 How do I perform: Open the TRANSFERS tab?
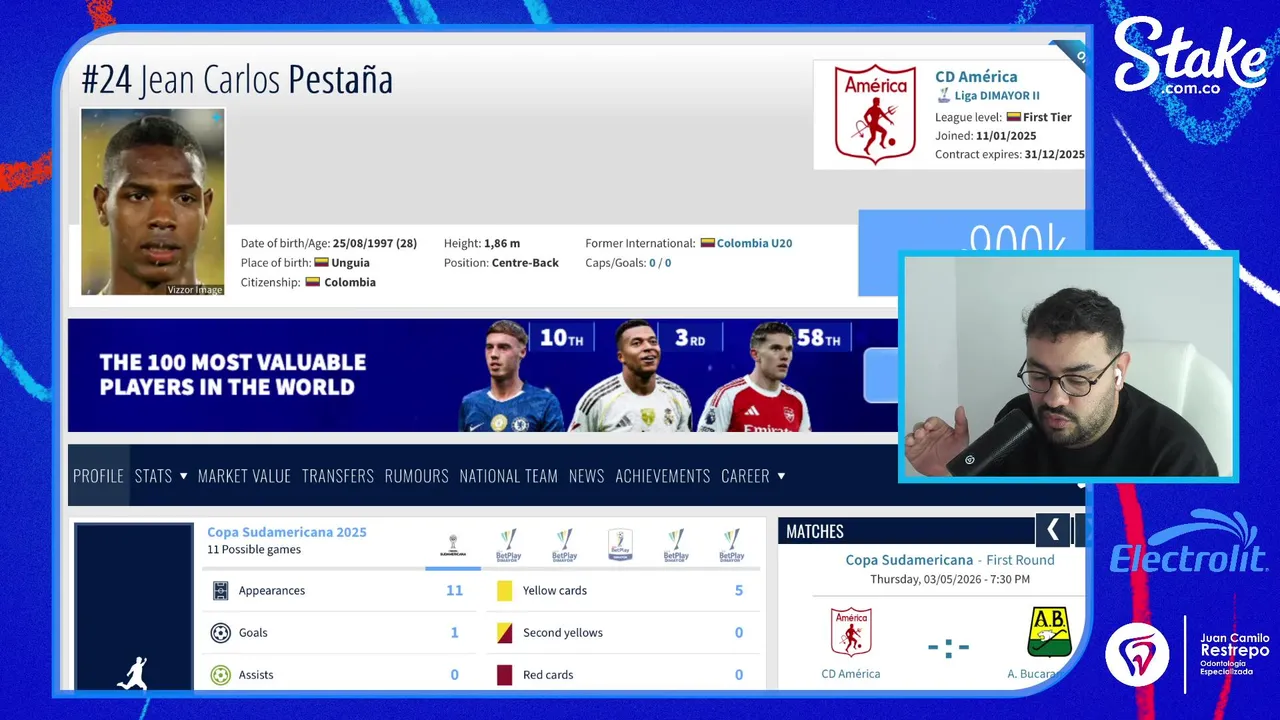click(338, 476)
